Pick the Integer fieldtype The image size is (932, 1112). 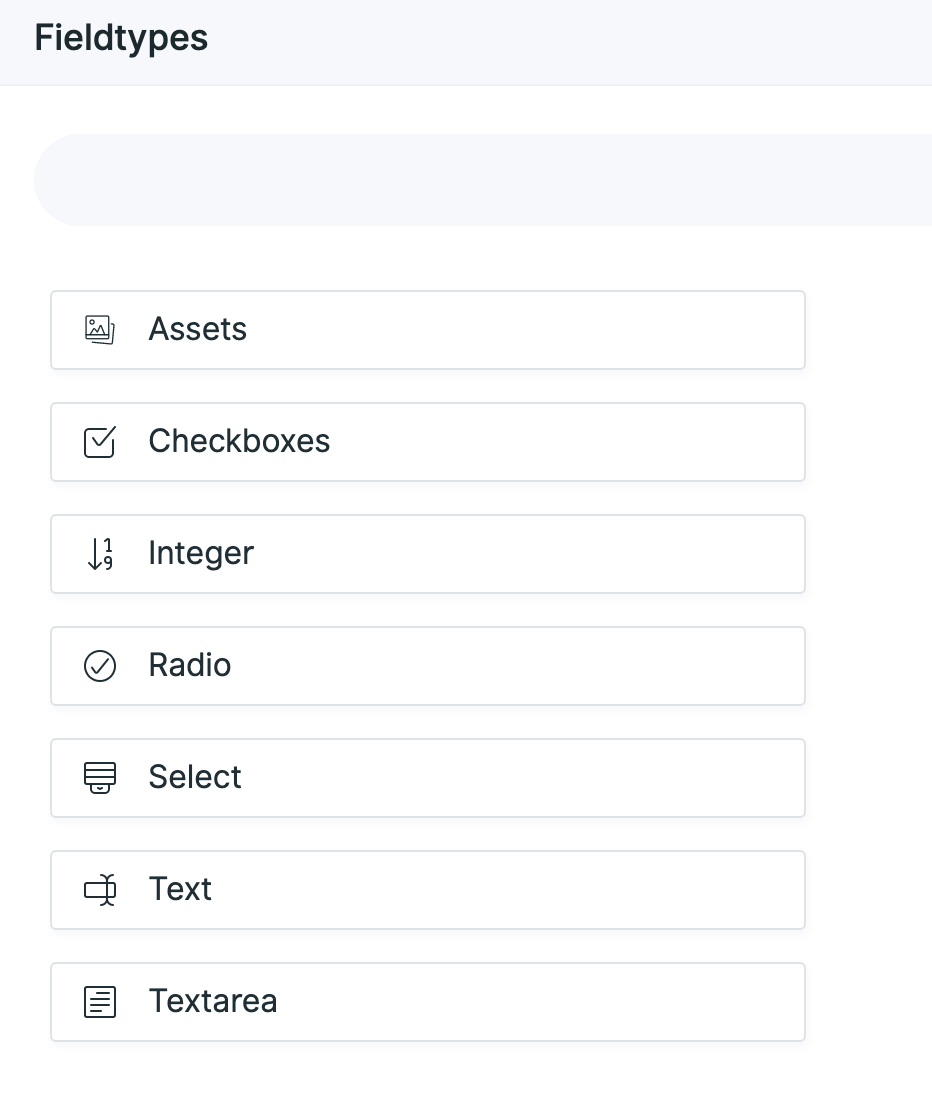(x=428, y=553)
